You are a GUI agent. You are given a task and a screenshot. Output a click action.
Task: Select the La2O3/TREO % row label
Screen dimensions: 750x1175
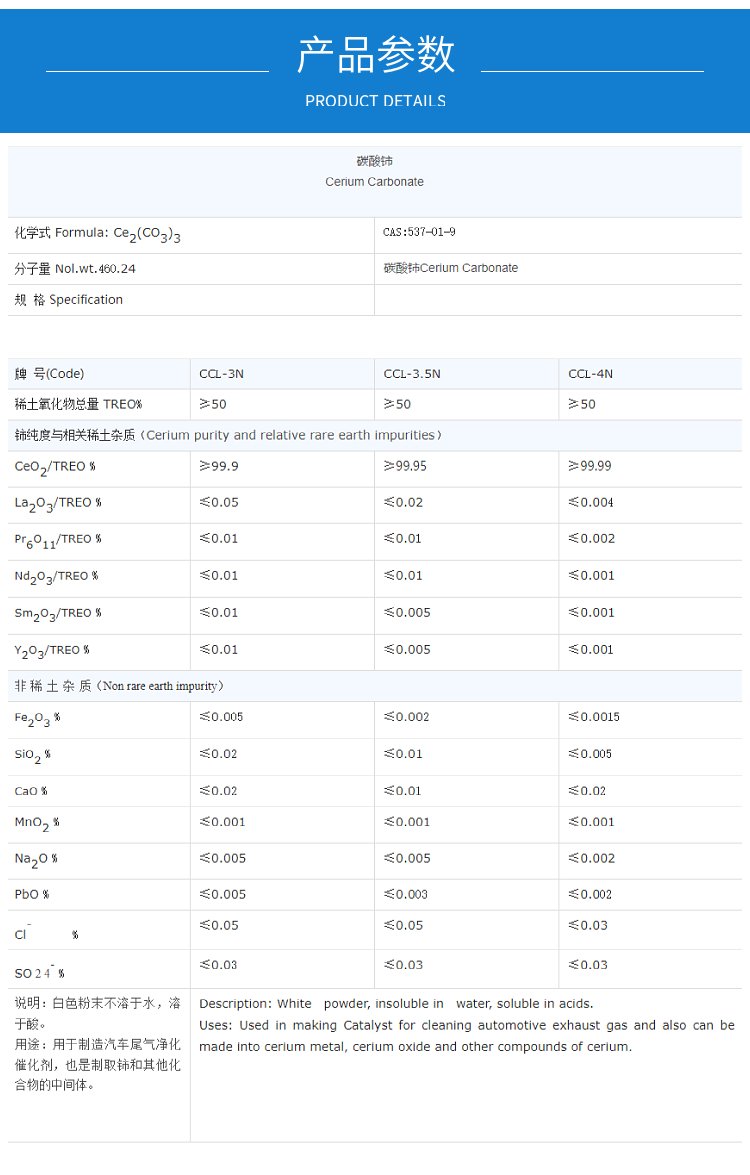[57, 504]
